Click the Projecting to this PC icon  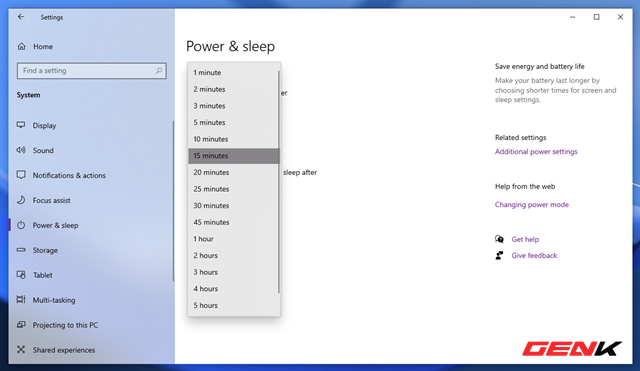coord(21,325)
